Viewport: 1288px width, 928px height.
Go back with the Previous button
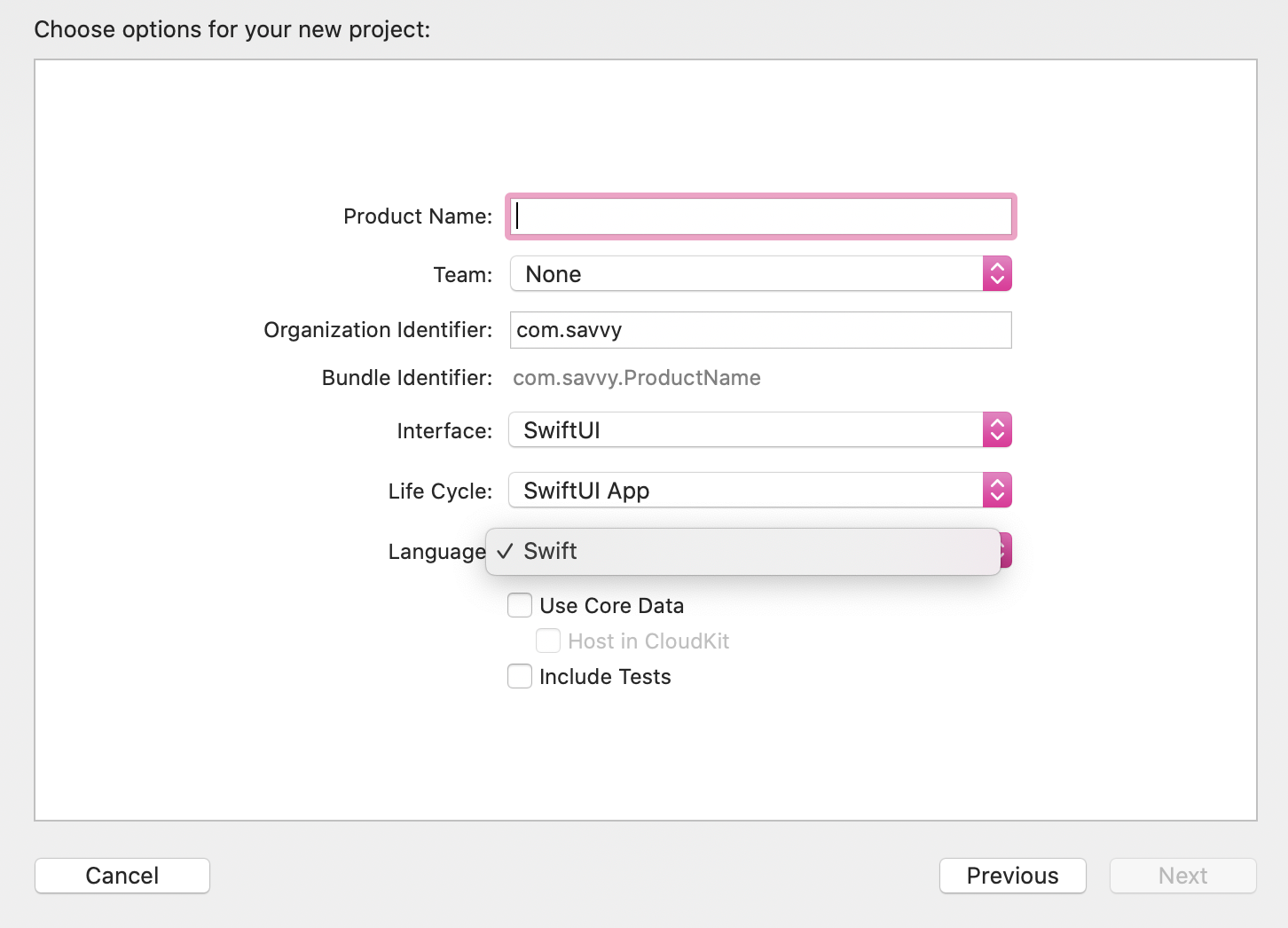tap(1013, 876)
